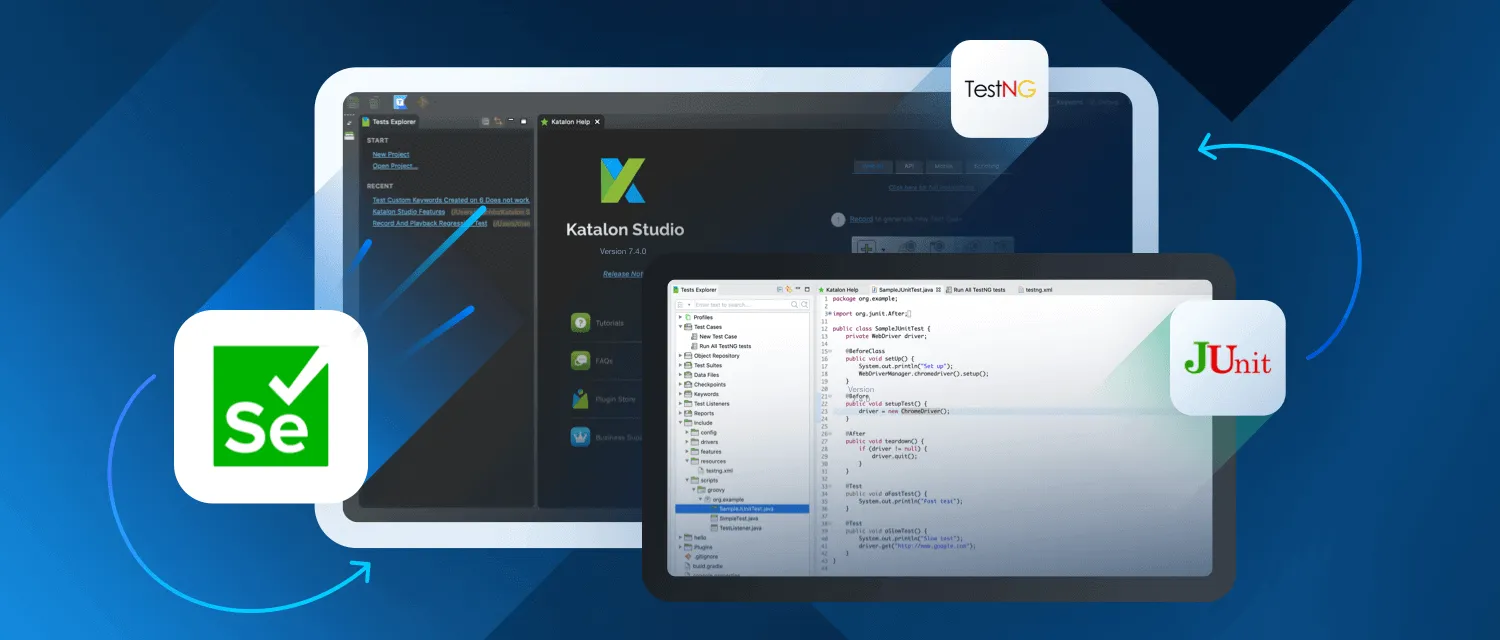Click Link with Editor icon in light Tests Explorer
Viewport: 1500px width, 640px height.
coord(789,289)
